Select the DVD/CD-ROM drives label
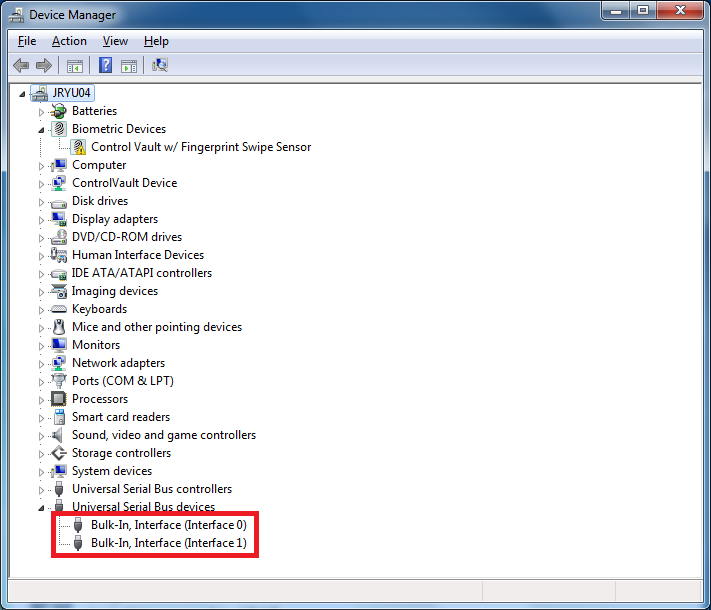Image resolution: width=711 pixels, height=610 pixels. click(127, 237)
